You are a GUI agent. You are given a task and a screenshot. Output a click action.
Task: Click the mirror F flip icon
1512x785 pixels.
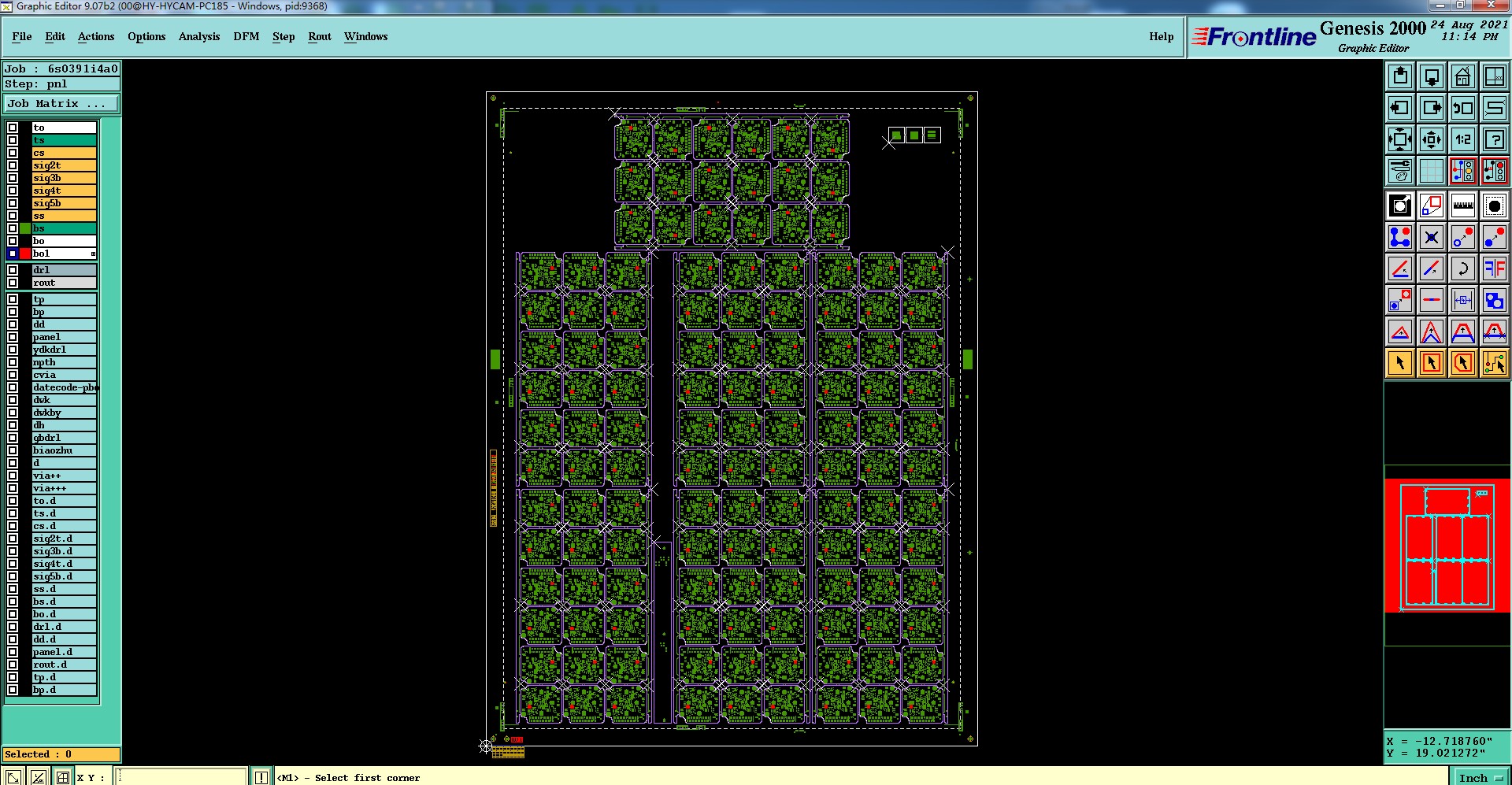(1495, 268)
